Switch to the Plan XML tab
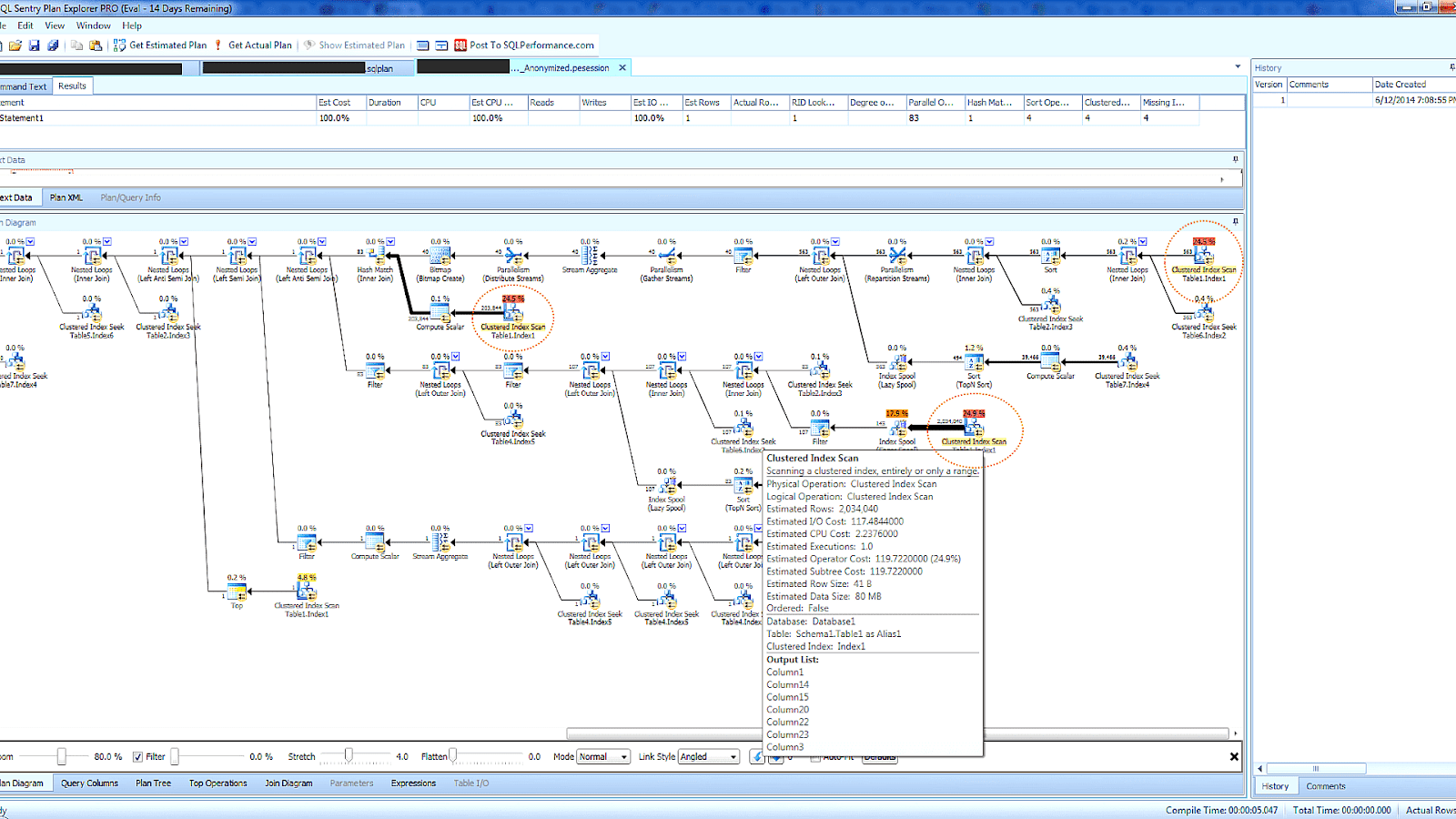1456x819 pixels. [66, 197]
